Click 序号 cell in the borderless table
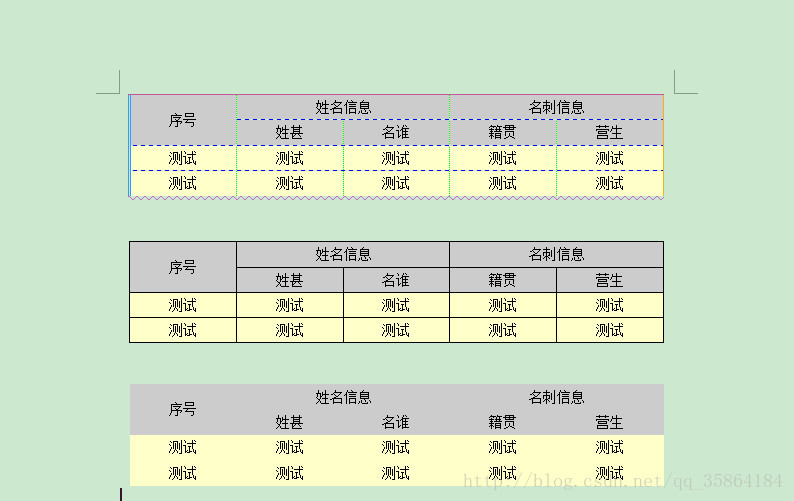This screenshot has height=501, width=794. 183,409
